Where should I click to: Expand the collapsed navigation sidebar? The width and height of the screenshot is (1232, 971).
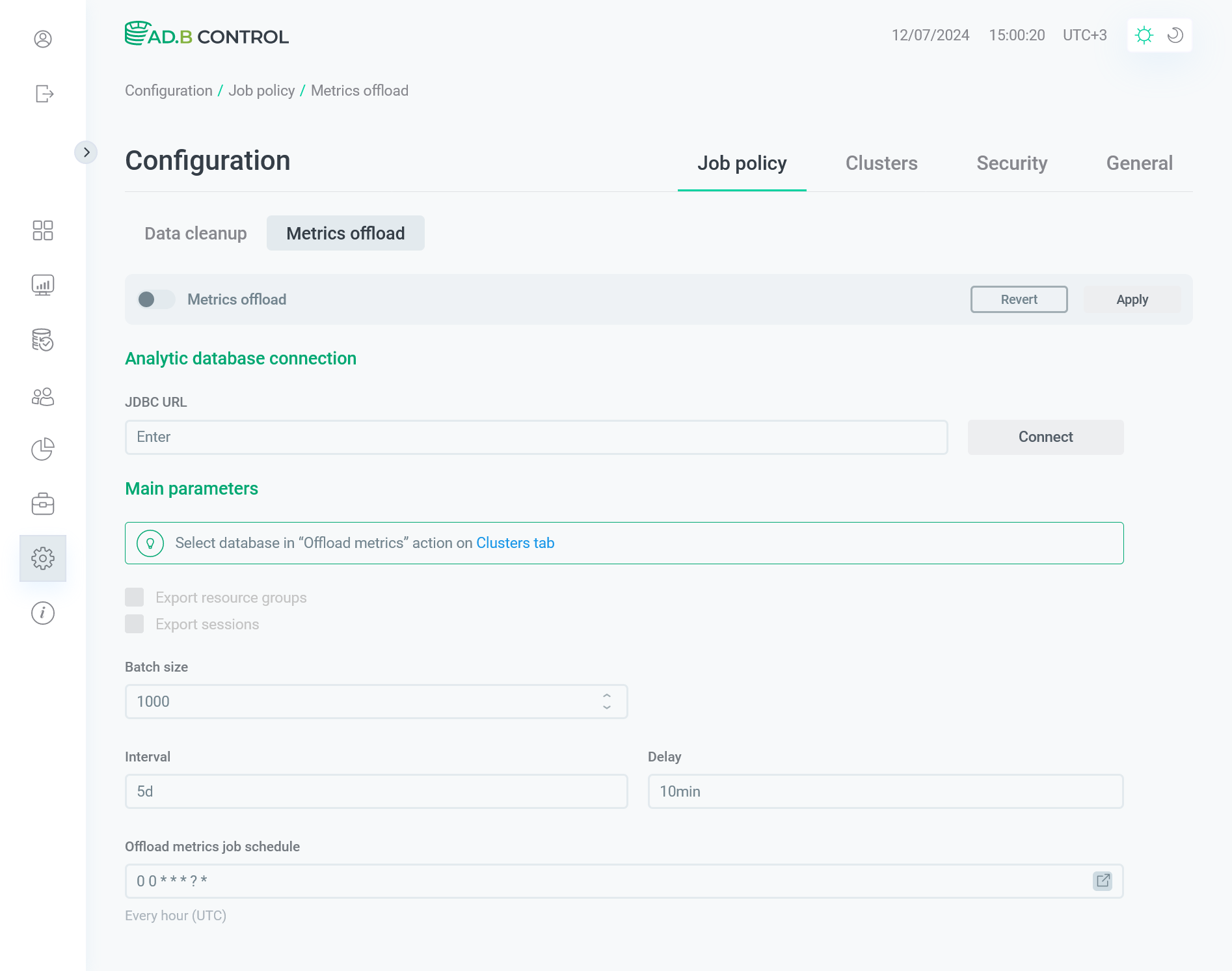tap(87, 152)
